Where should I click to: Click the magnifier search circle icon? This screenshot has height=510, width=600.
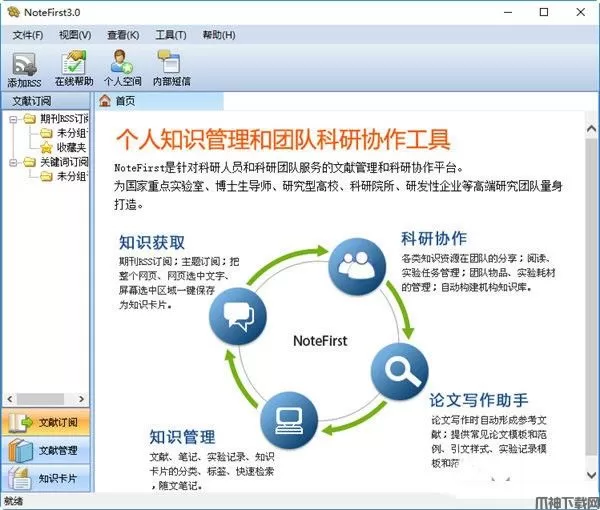click(x=400, y=371)
